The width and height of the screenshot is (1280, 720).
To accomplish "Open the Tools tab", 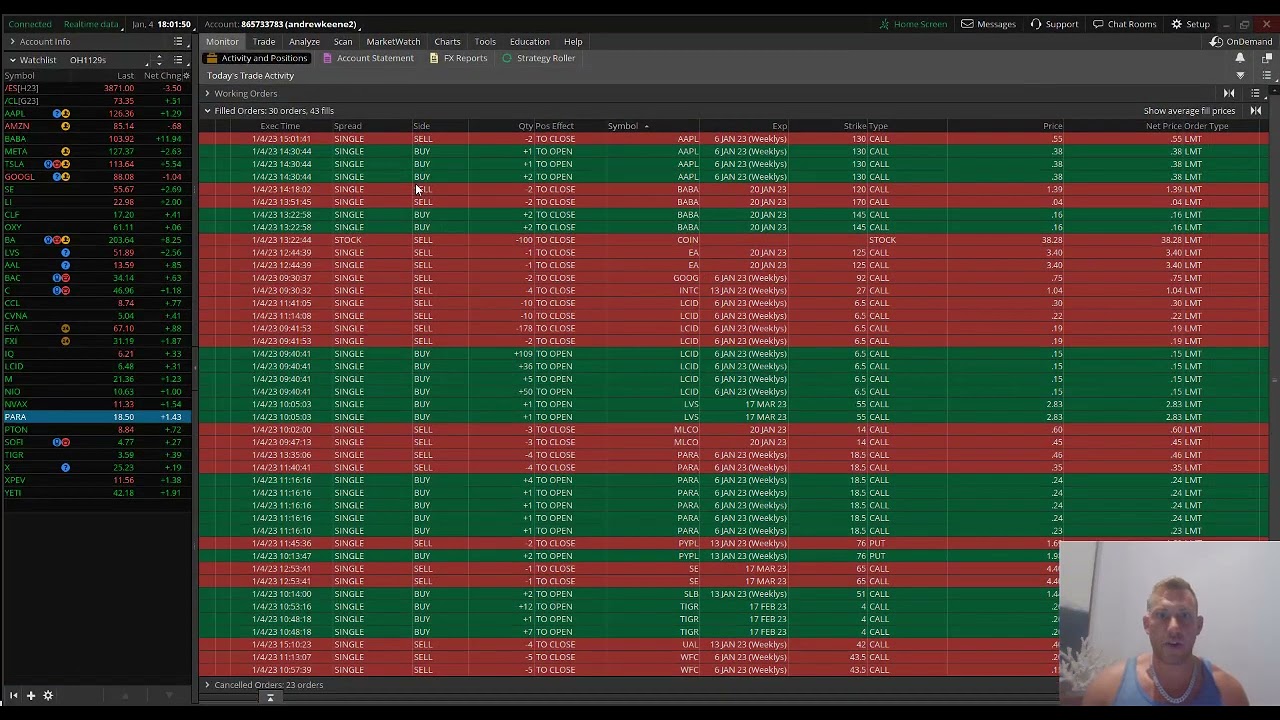I will pyautogui.click(x=485, y=42).
